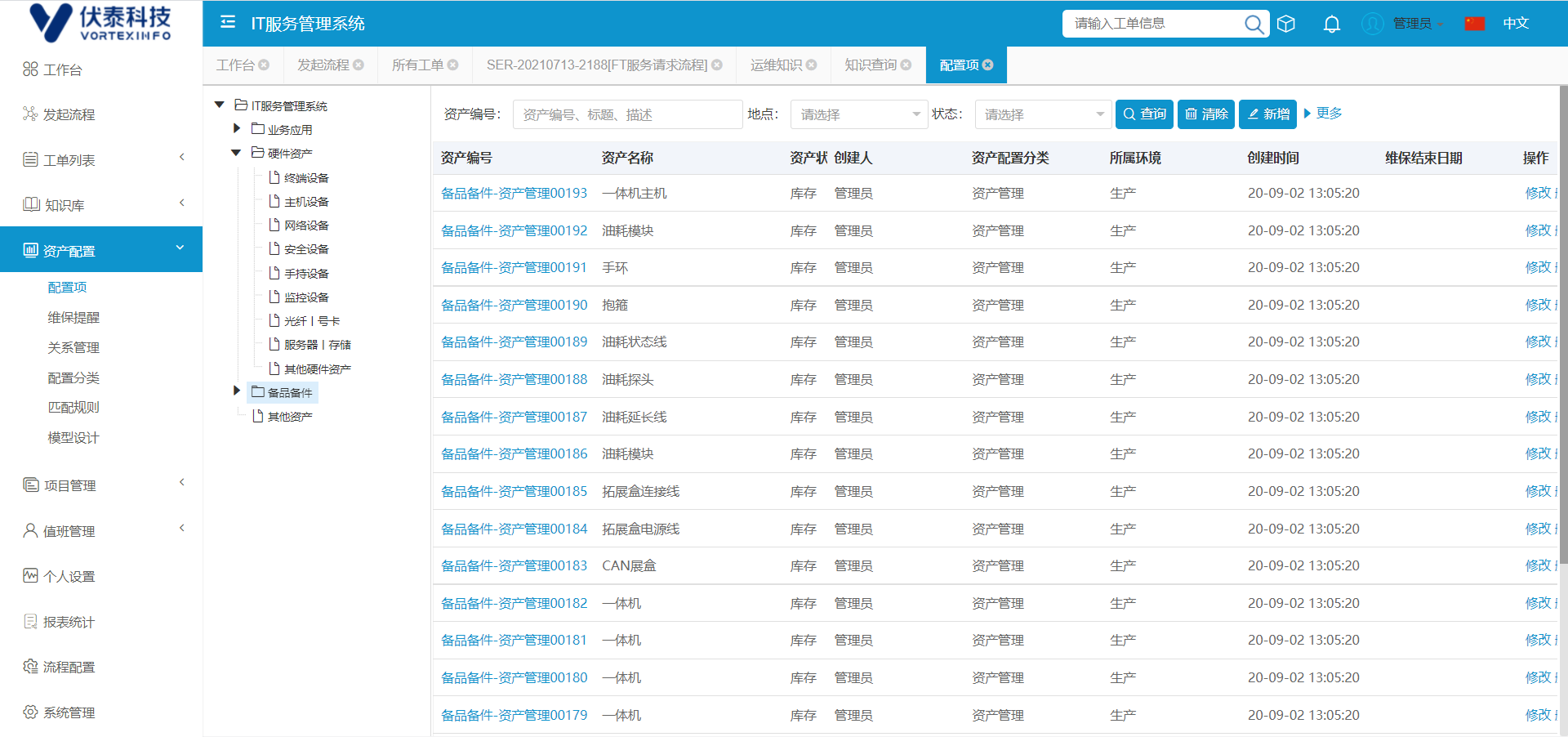Open 维保提醒 in sidebar submenu
Screen dimensions: 1568x737
pos(73,318)
